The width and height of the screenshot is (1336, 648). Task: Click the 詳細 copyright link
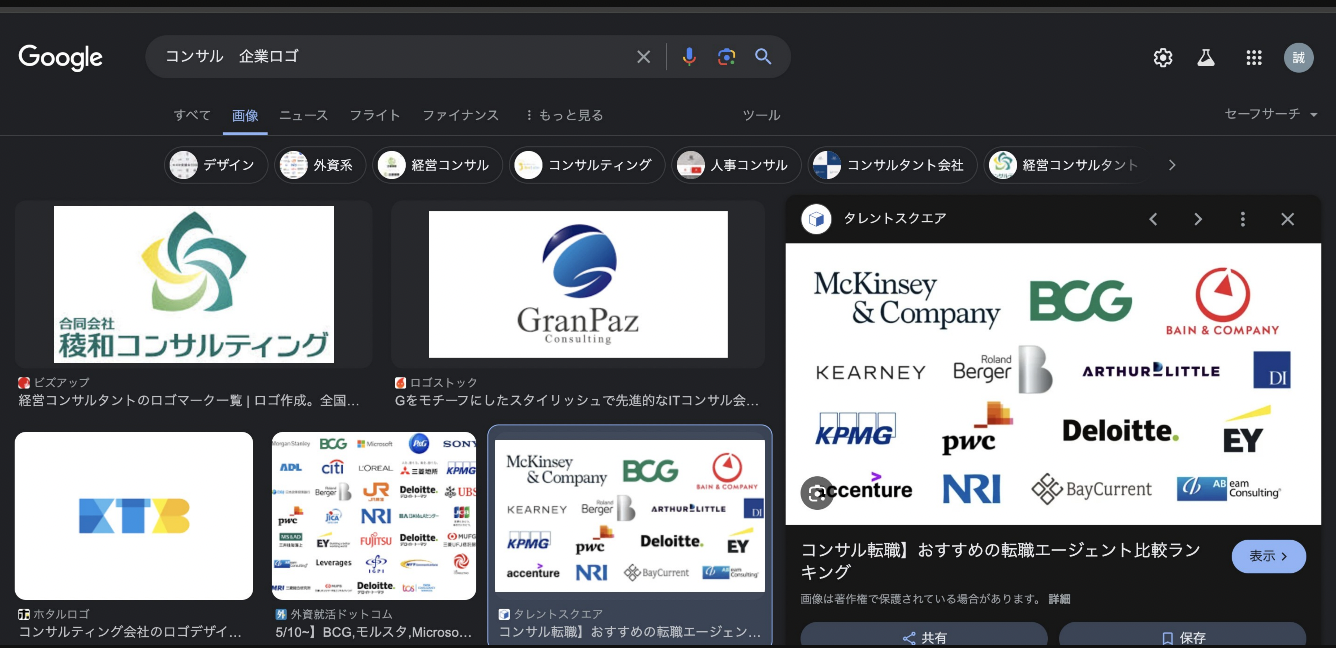pyautogui.click(x=1059, y=599)
